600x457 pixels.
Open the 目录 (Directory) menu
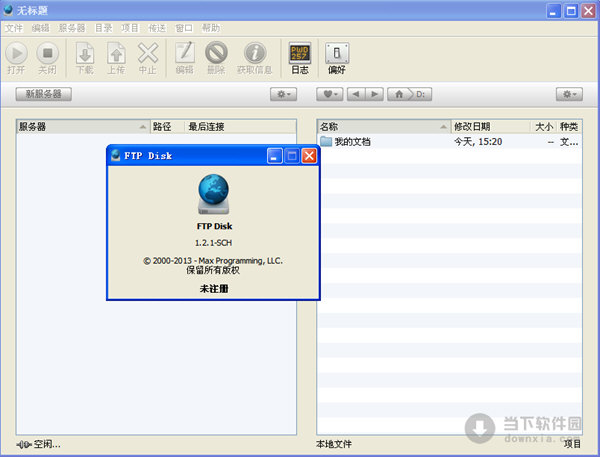tap(104, 28)
